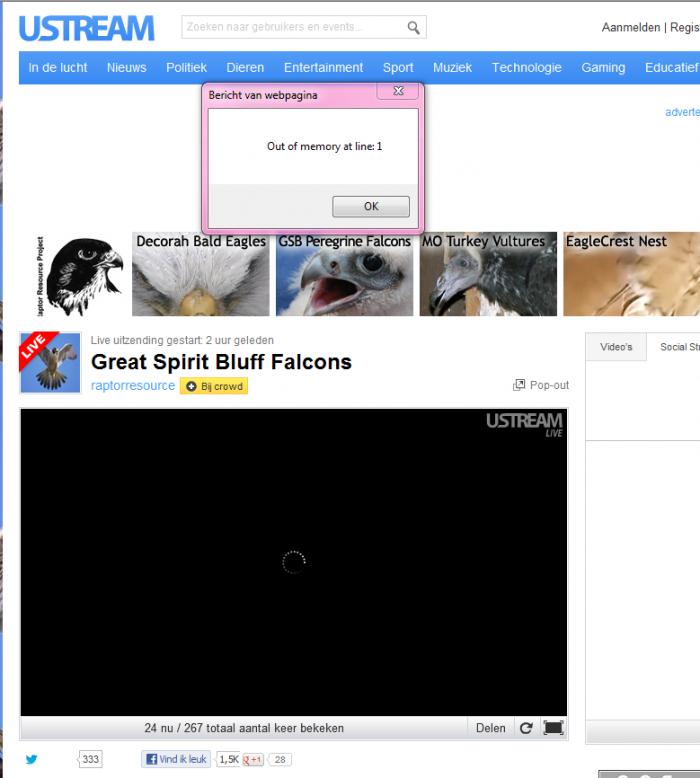
Task: Click the tweet count 333 bubble
Action: [90, 759]
